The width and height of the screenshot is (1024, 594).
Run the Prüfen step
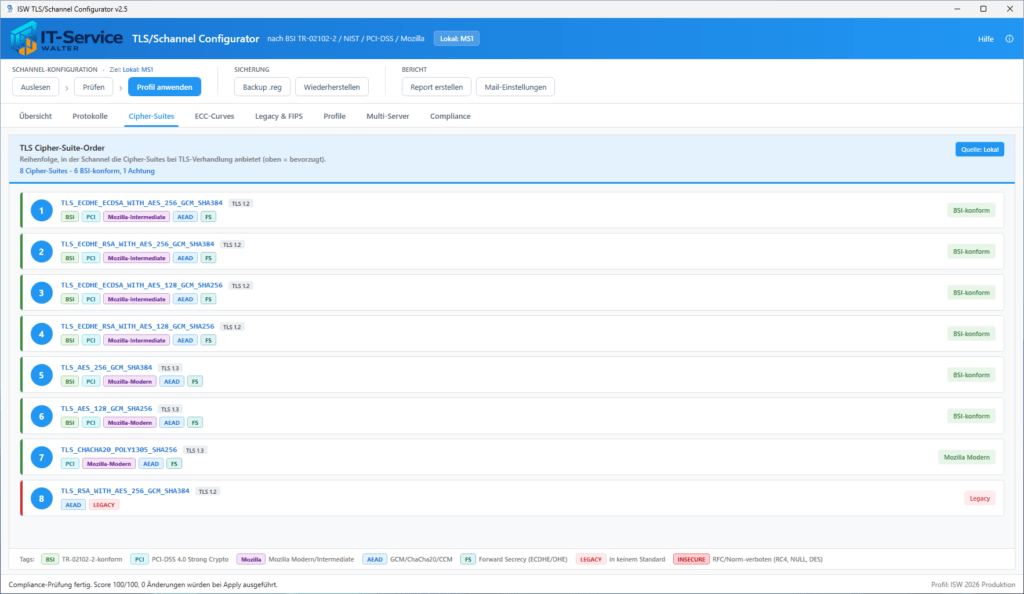(93, 87)
